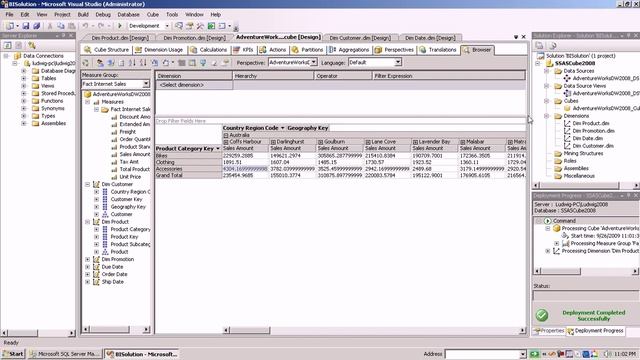Click the Cubes folder icon in Solution Explorer
The height and width of the screenshot is (360, 640).
(558, 101)
